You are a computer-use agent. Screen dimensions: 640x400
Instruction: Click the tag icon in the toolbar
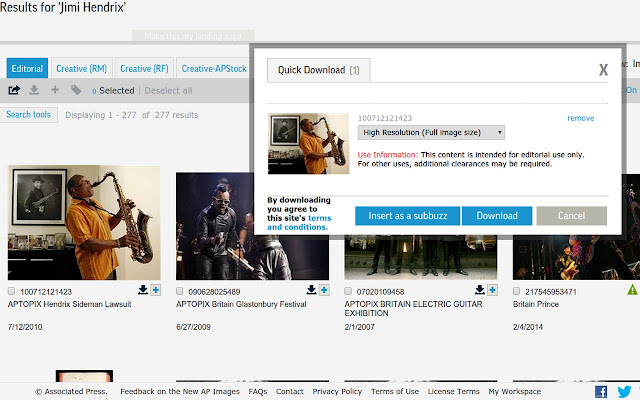click(76, 90)
